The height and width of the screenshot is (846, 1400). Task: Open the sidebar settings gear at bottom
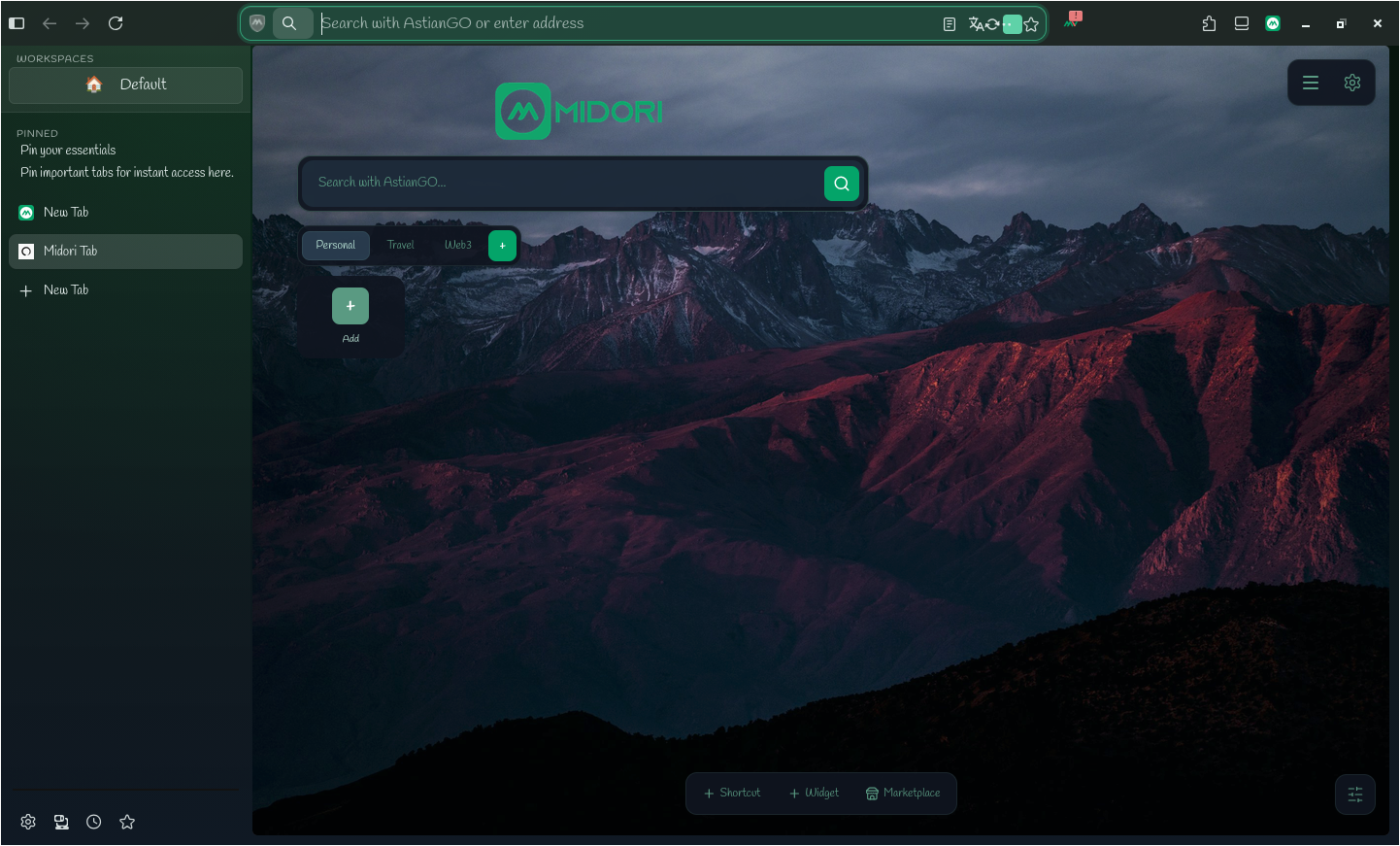tap(28, 822)
